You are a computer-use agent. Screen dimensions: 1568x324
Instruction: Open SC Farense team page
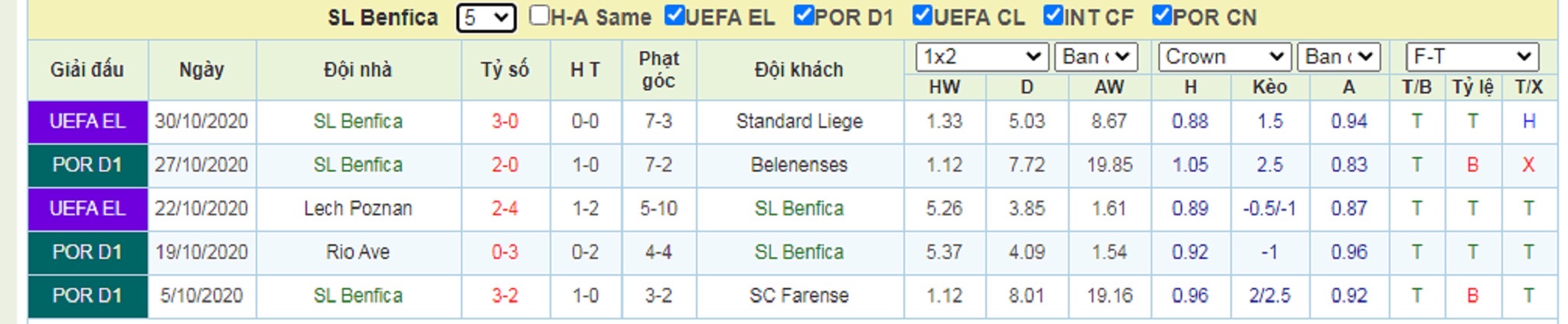[x=799, y=296]
